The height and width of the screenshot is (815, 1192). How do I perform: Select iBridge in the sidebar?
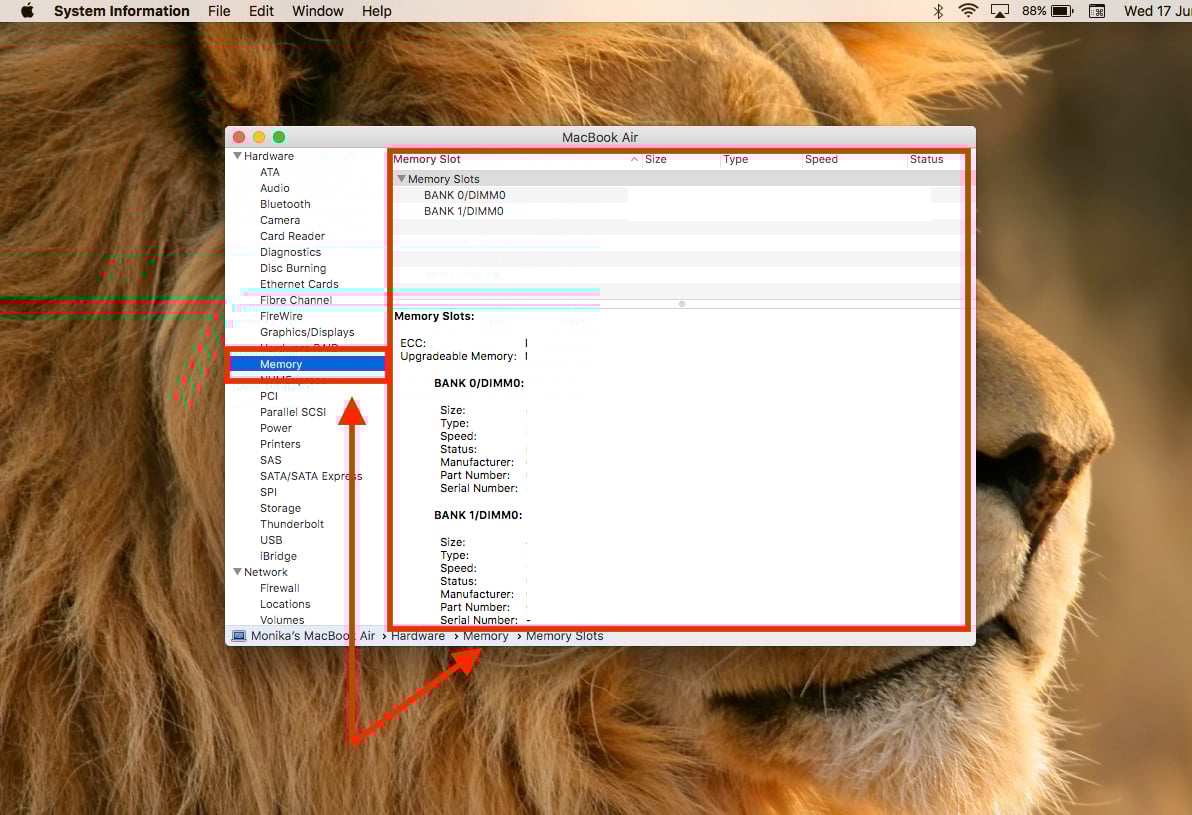point(278,556)
